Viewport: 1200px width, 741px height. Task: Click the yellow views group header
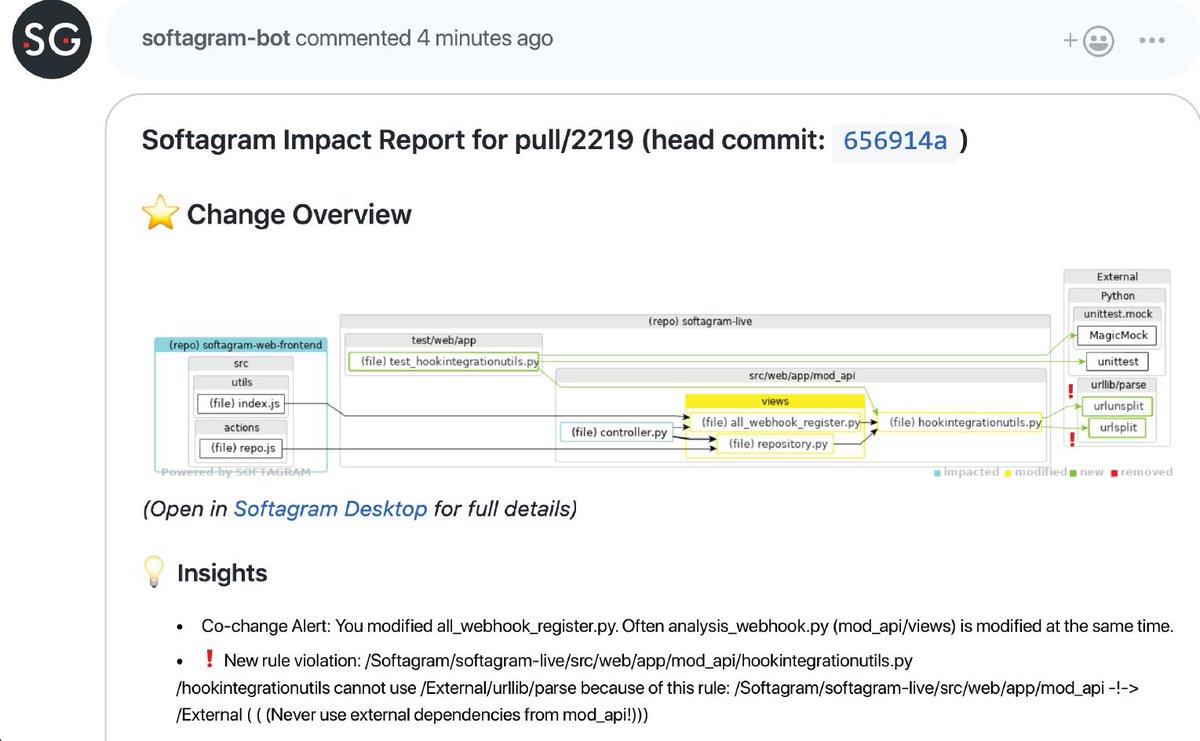click(775, 401)
